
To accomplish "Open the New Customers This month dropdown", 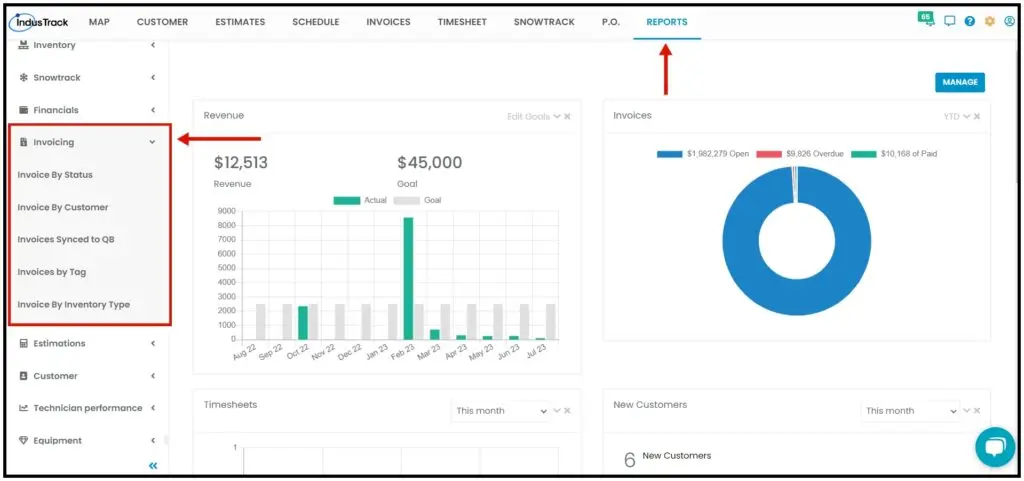I will pyautogui.click(x=910, y=411).
